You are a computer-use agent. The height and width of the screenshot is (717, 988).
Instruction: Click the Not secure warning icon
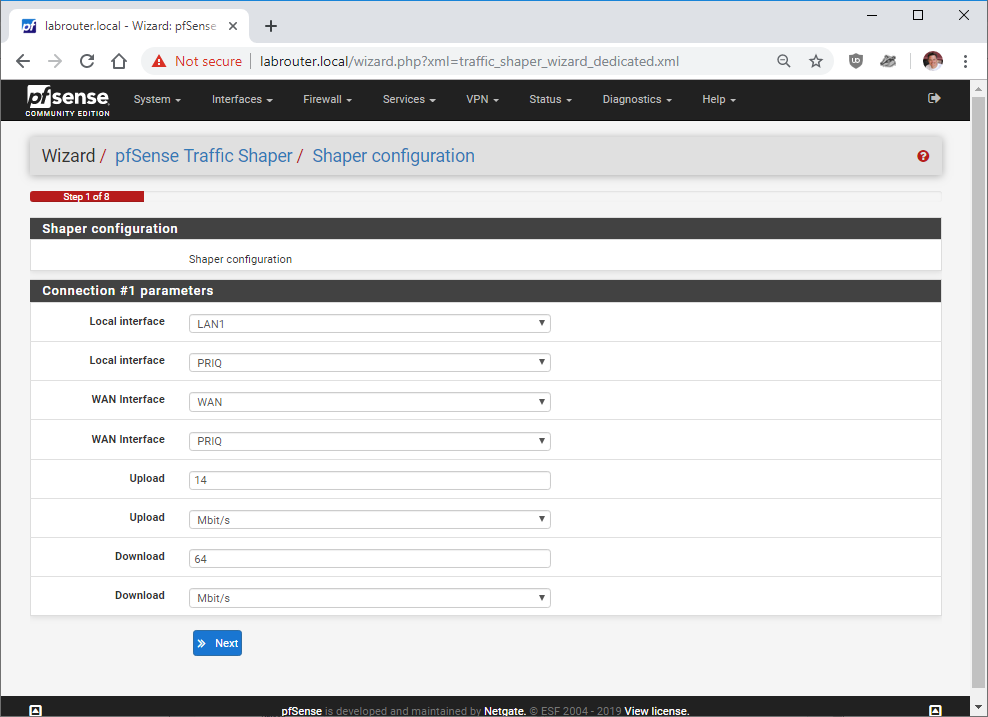click(159, 61)
